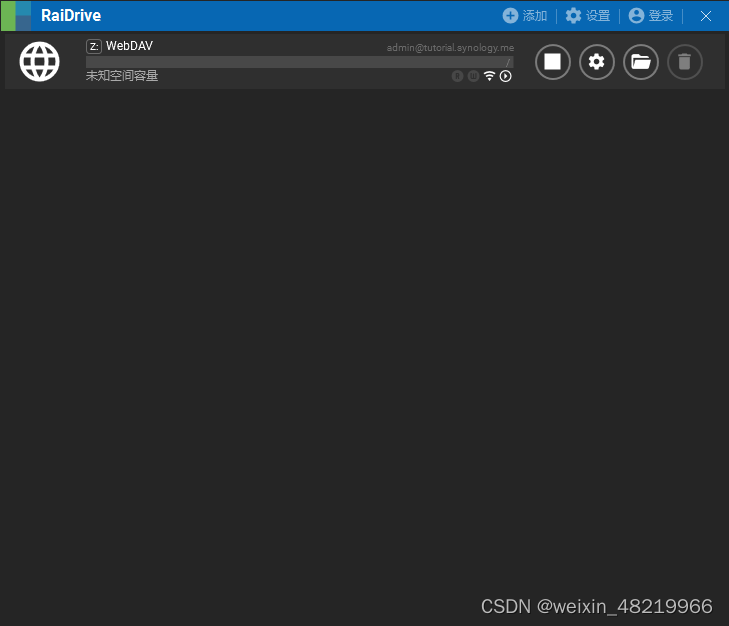
Task: Close the RaiDrive window
Action: point(706,16)
